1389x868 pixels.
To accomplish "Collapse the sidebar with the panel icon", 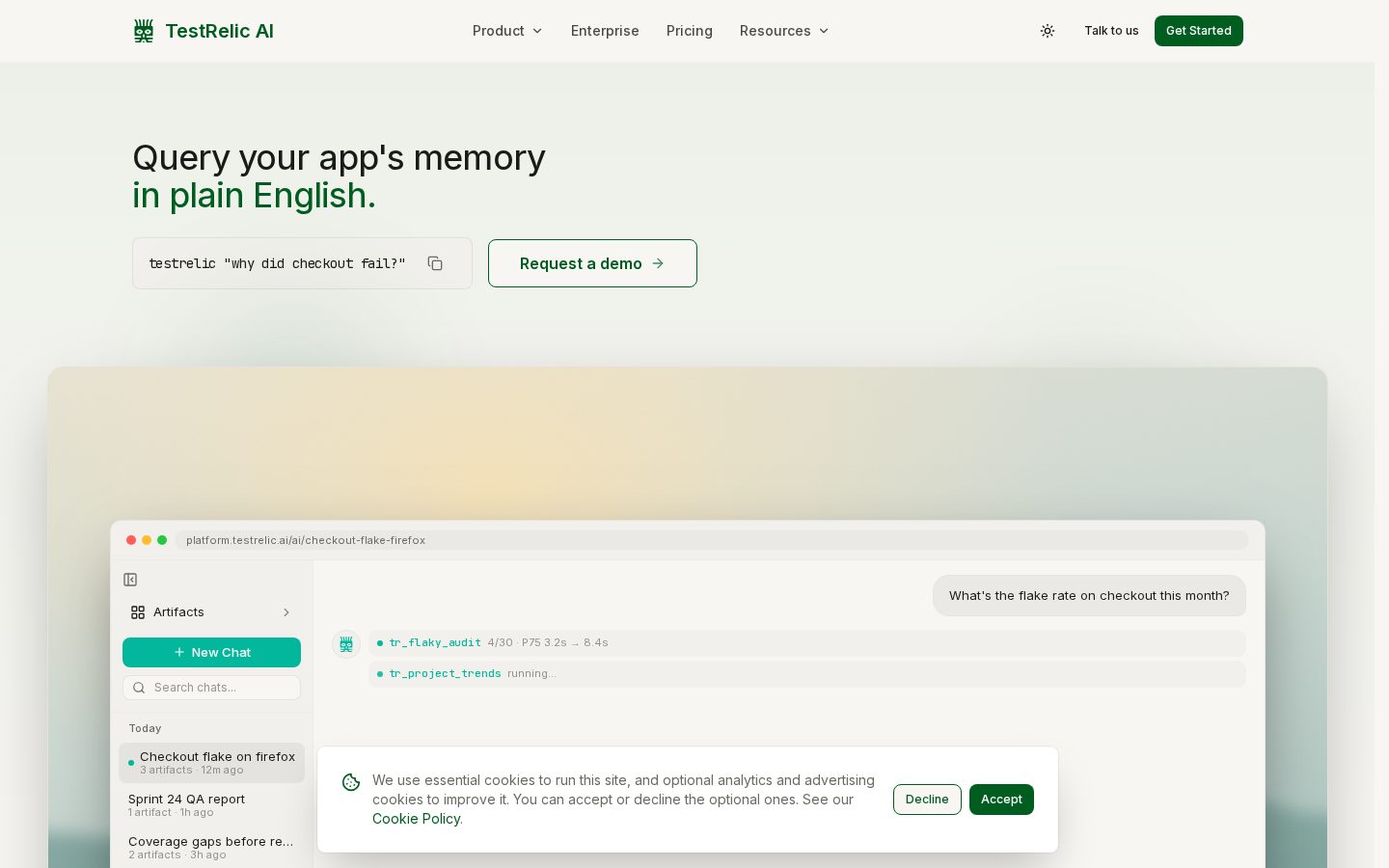I will coord(130,580).
